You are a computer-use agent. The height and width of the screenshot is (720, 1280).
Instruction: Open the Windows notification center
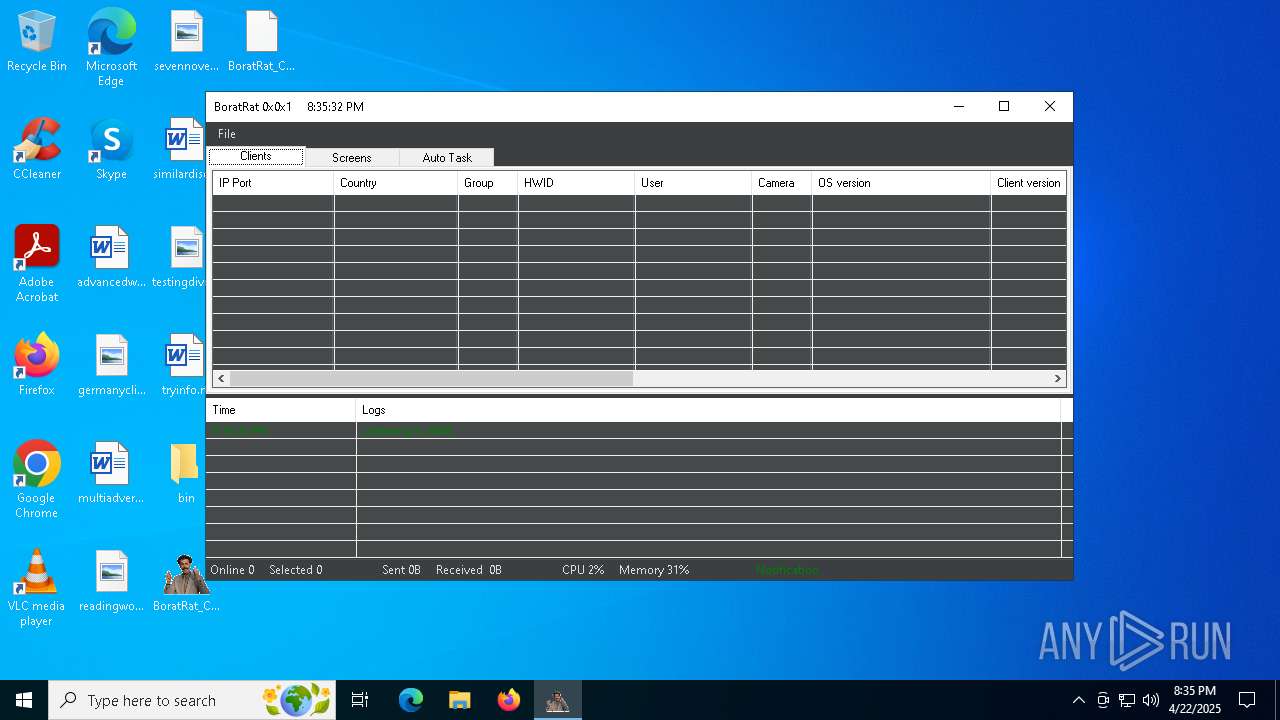click(x=1247, y=700)
